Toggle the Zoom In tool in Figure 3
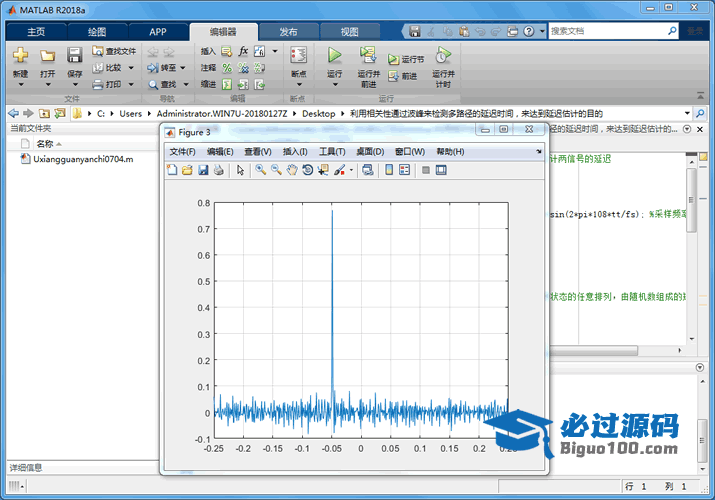 (x=260, y=170)
